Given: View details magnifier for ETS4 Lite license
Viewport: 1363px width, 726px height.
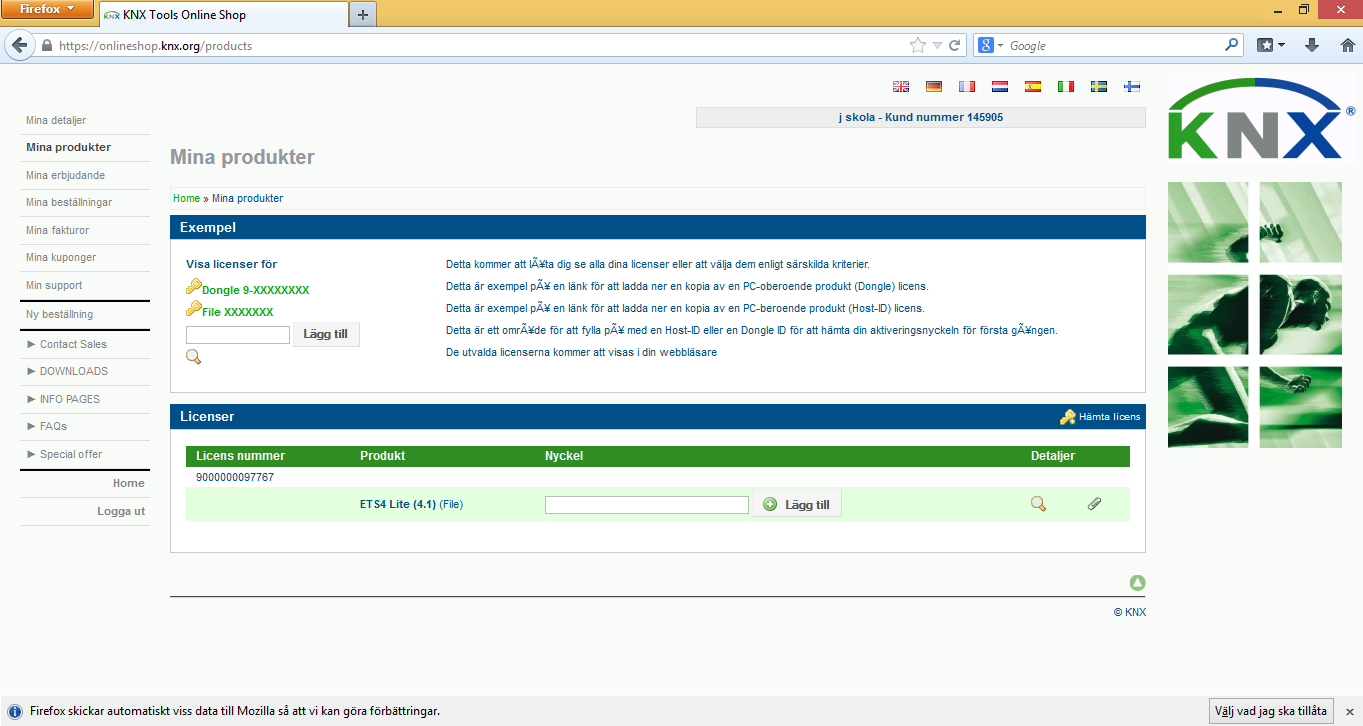Looking at the screenshot, I should [x=1038, y=504].
